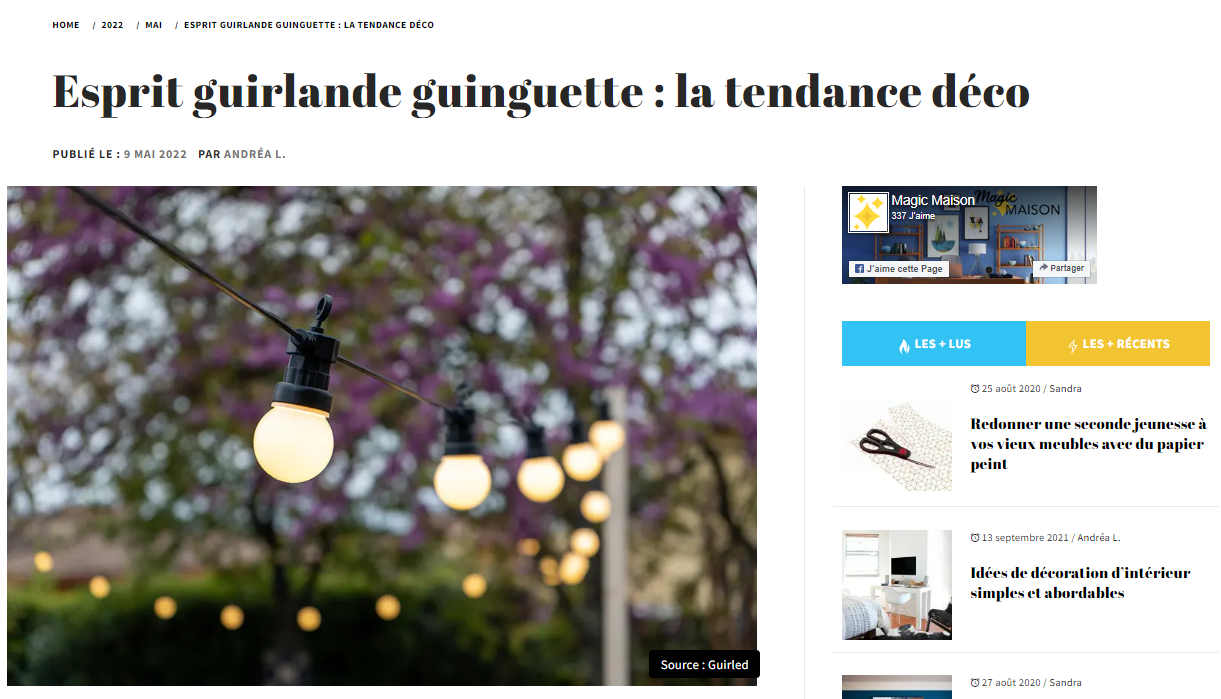Click the clock icon next to 25 août 2020
The width and height of the screenshot is (1221, 699).
tap(975, 389)
